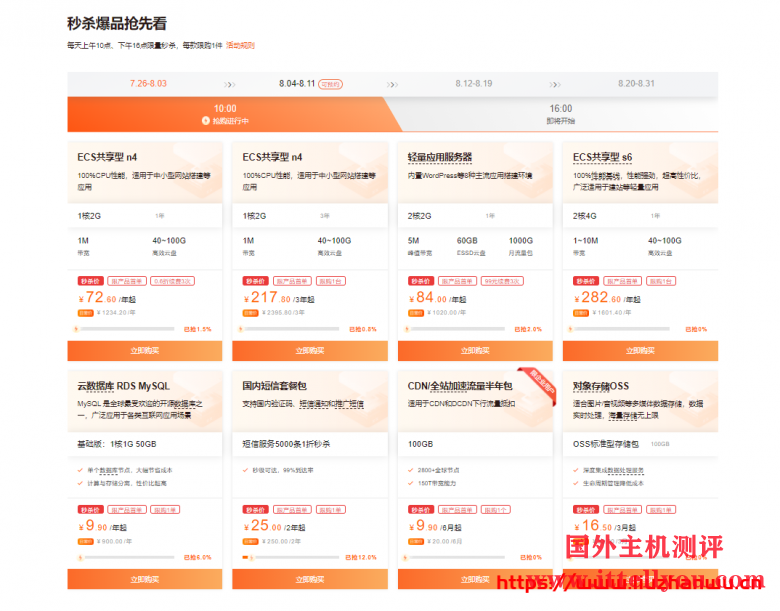Image resolution: width=780 pixels, height=611 pixels.
Task: Click the 秒杀价 badge on the CDN card
Action: (x=421, y=509)
